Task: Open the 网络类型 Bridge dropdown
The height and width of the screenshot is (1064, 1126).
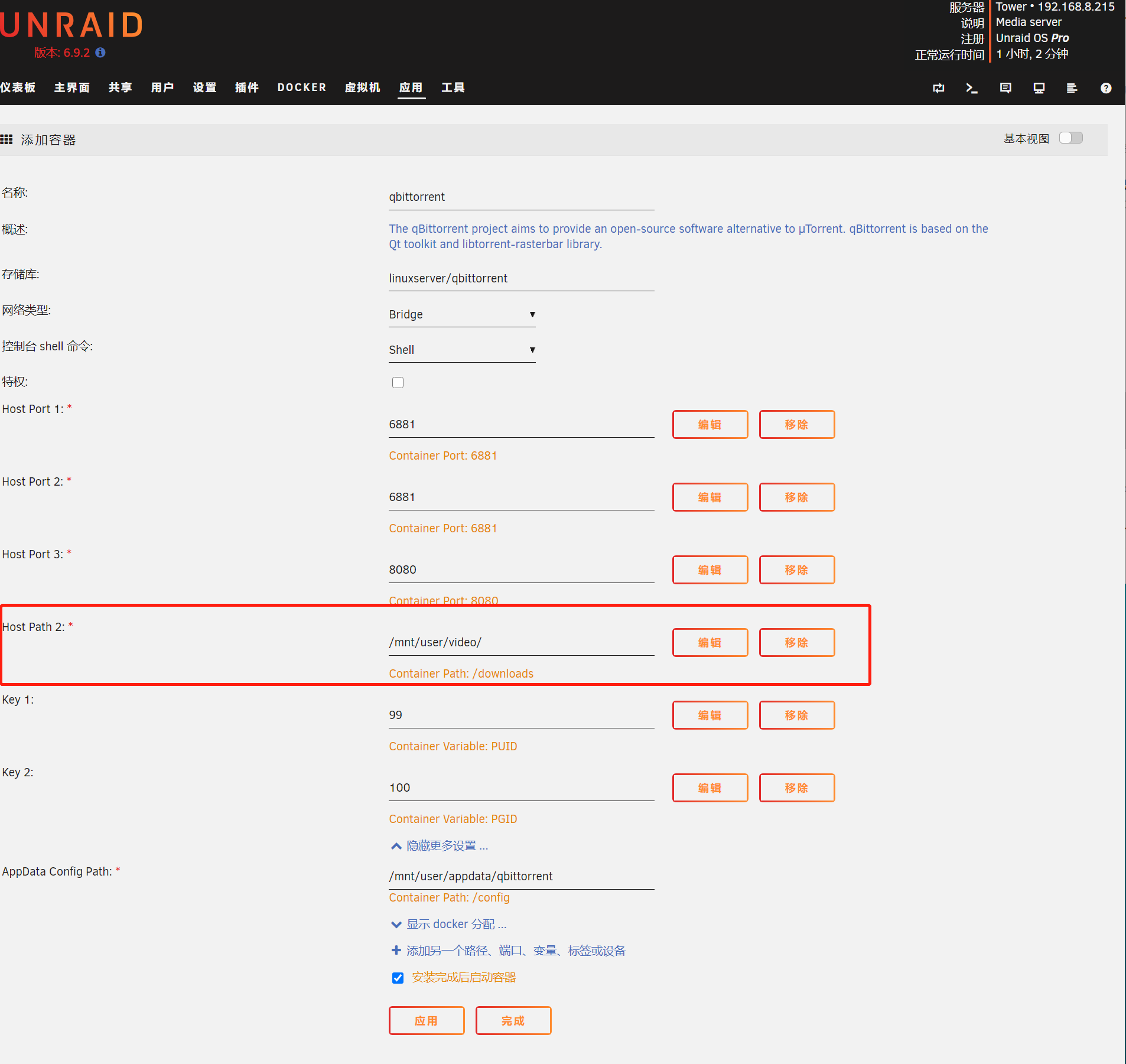Action: coord(462,314)
